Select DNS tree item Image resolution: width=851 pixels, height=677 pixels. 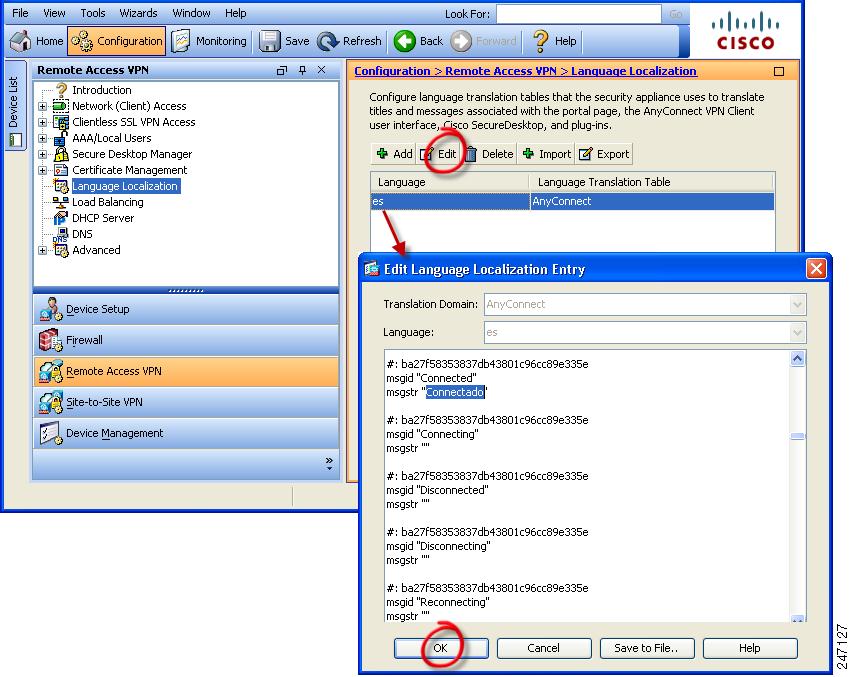82,234
